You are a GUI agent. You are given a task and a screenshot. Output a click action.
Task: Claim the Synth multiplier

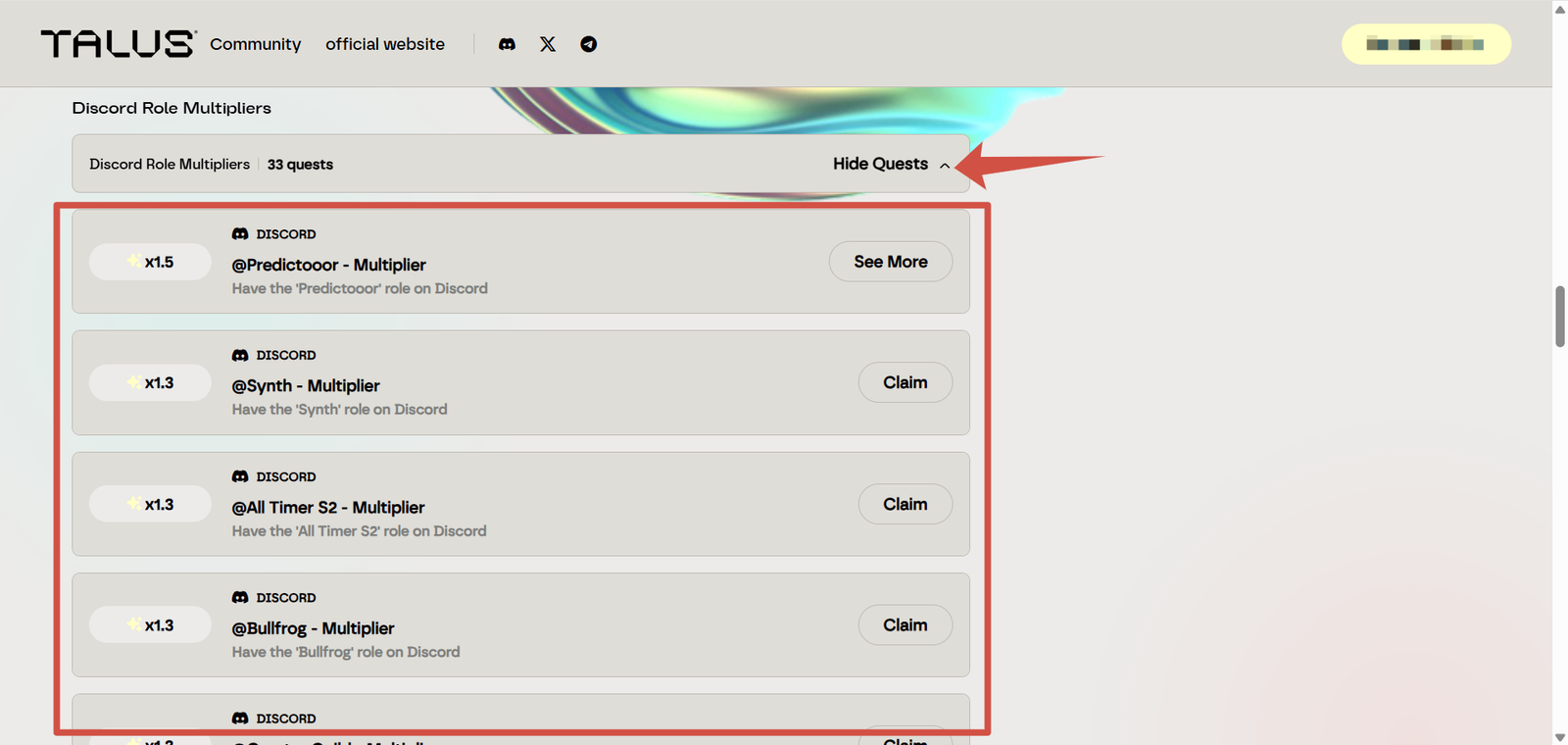click(905, 382)
